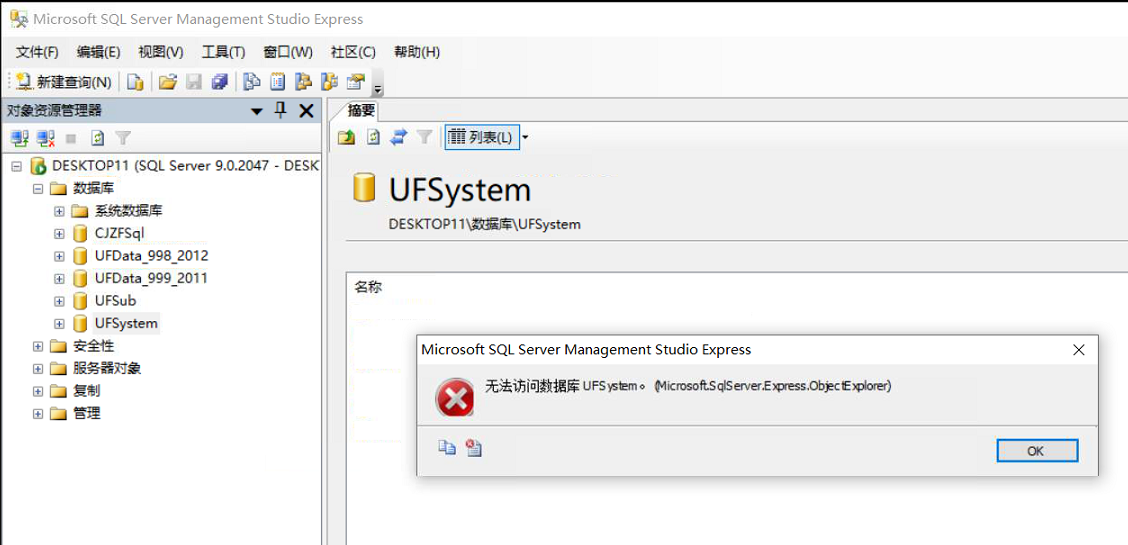
Task: Click the DESKTOP11\数据库\UFSystem path text
Action: pyautogui.click(x=484, y=224)
